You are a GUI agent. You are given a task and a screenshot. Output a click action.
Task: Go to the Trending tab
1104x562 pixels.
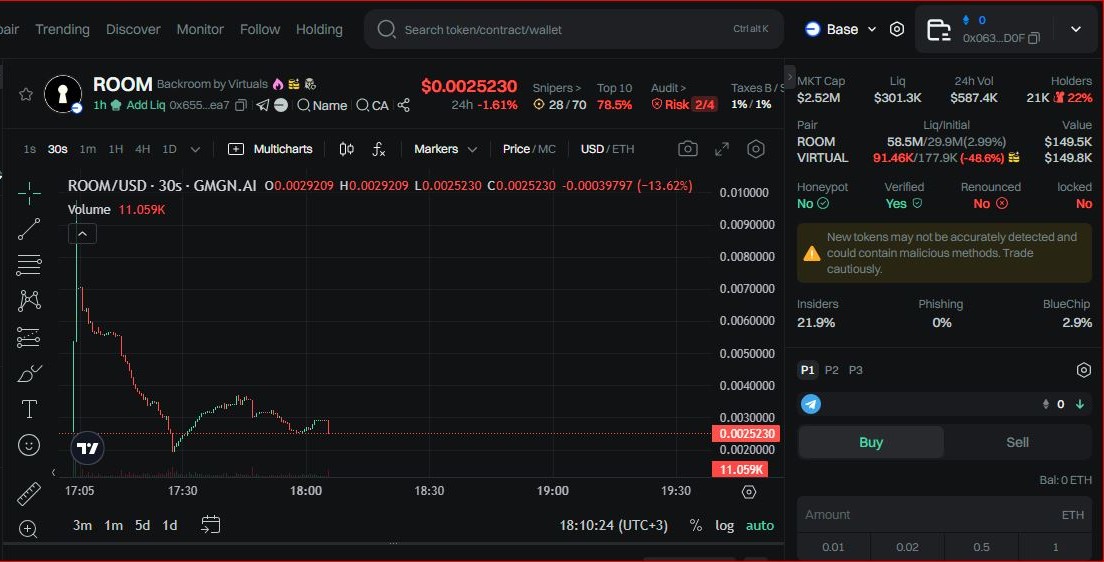point(63,30)
